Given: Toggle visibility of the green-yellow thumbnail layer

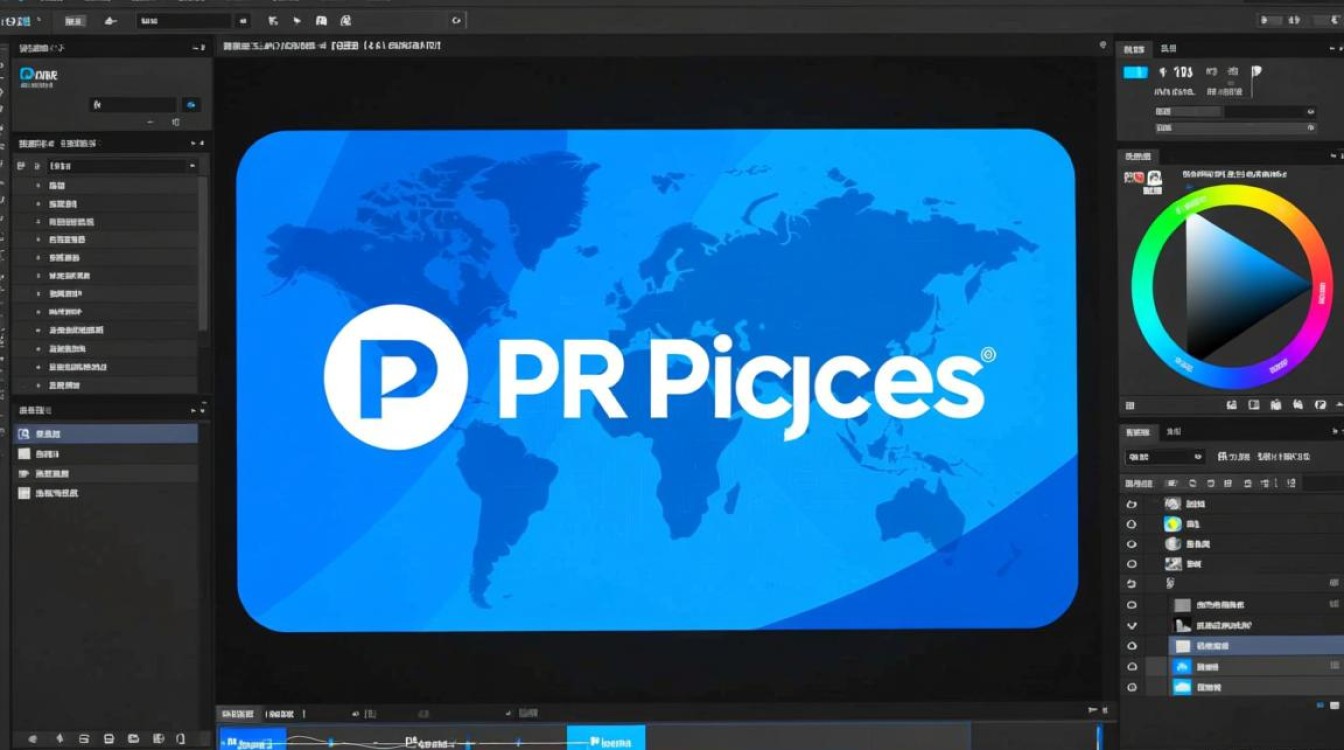Looking at the screenshot, I should [x=1132, y=524].
